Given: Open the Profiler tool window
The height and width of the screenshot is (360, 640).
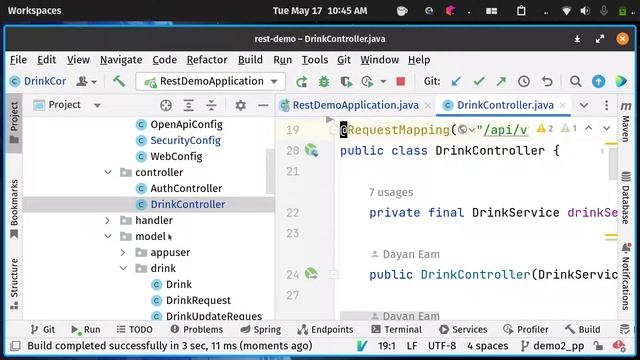Looking at the screenshot, I should (x=526, y=329).
